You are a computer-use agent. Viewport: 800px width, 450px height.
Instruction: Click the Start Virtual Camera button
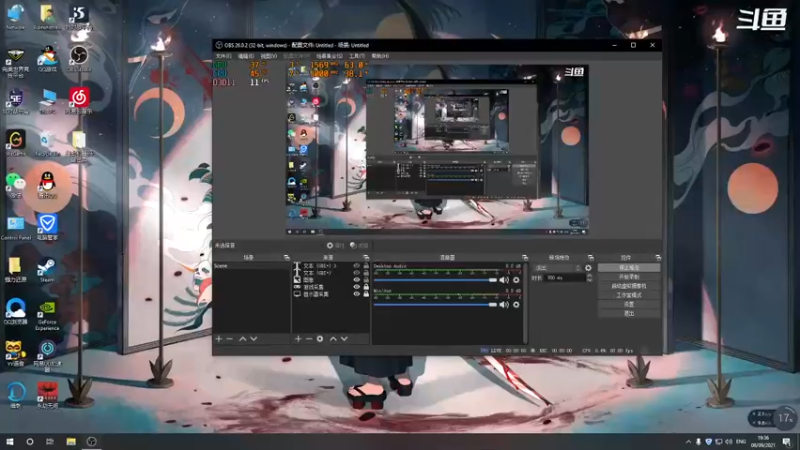click(629, 286)
